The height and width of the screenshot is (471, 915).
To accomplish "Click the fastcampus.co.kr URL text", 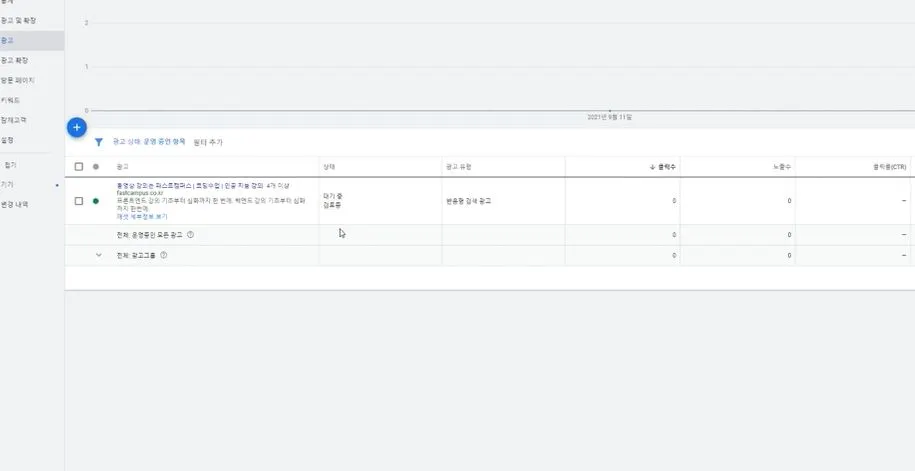I will tap(139, 193).
